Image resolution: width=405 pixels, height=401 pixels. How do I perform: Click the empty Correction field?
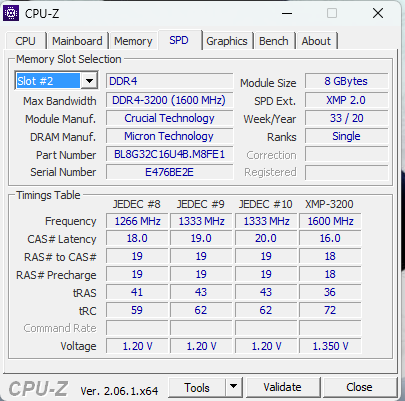click(x=346, y=155)
